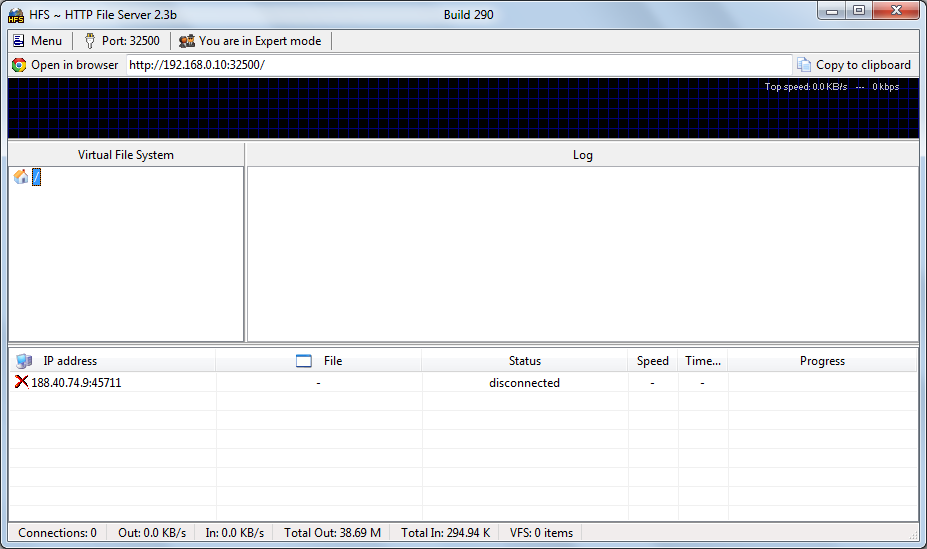
Task: Click 'Out: 0.0 KB/s' in status bar
Action: [x=152, y=532]
